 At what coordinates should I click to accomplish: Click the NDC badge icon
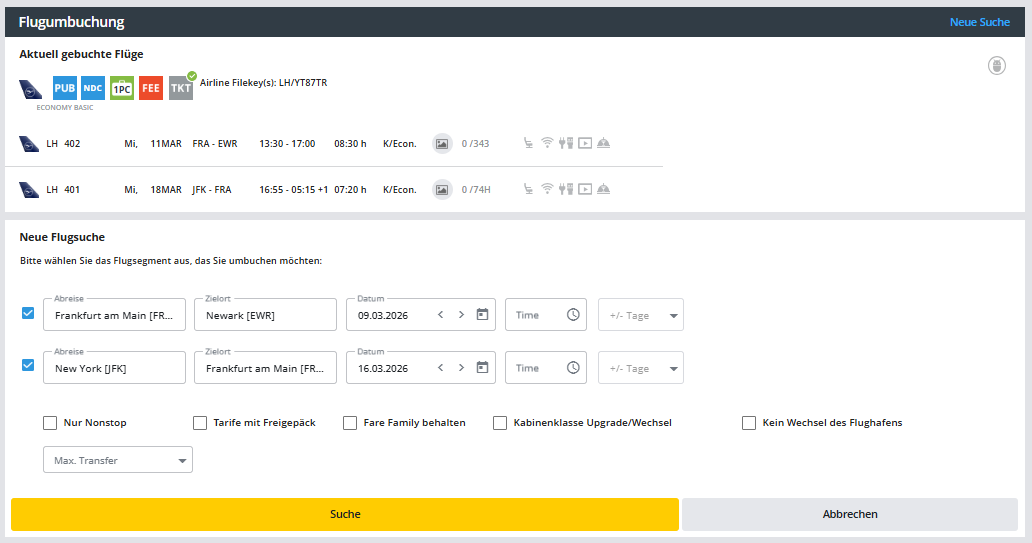93,88
